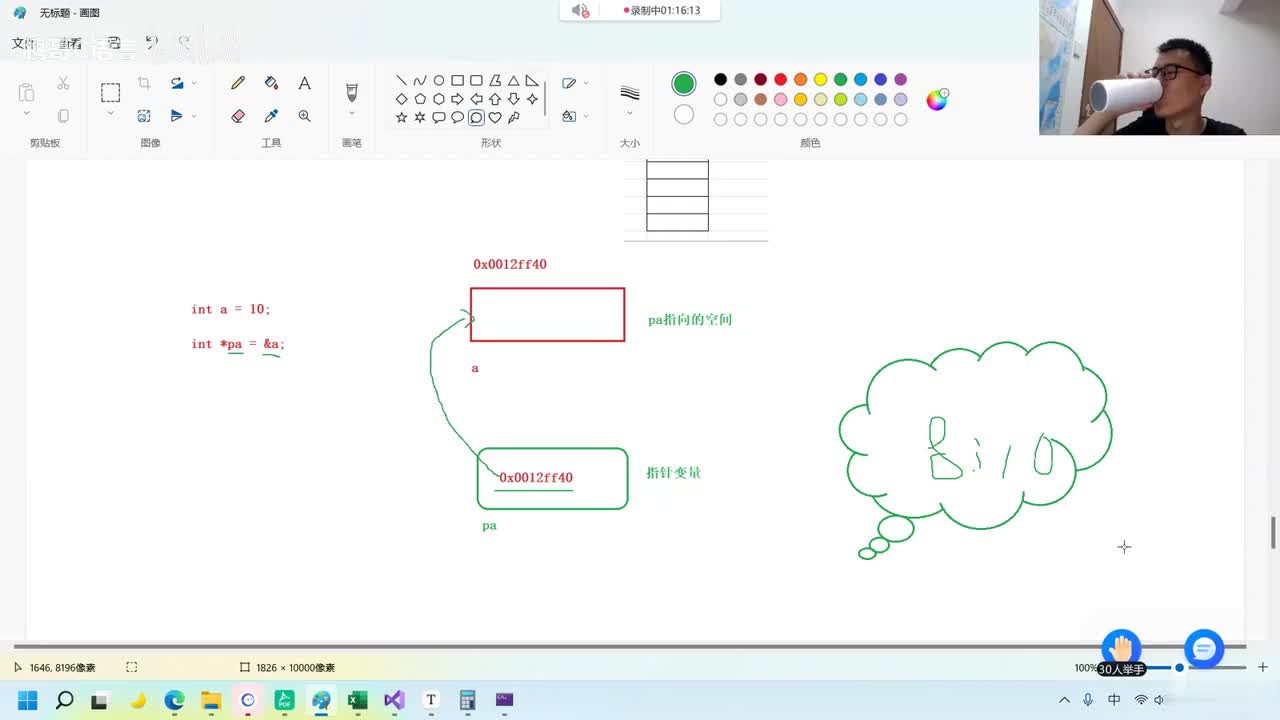This screenshot has width=1280, height=720.
Task: Open Microsoft Edge from taskbar
Action: point(174,700)
